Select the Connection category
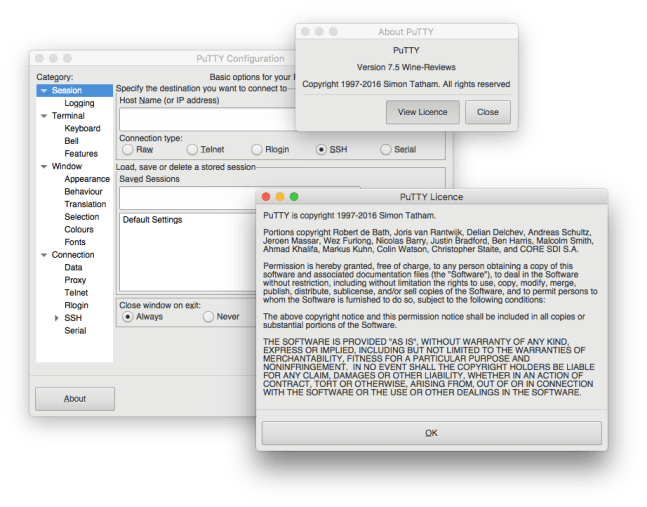Screen dimensions: 647x507 click(73, 255)
